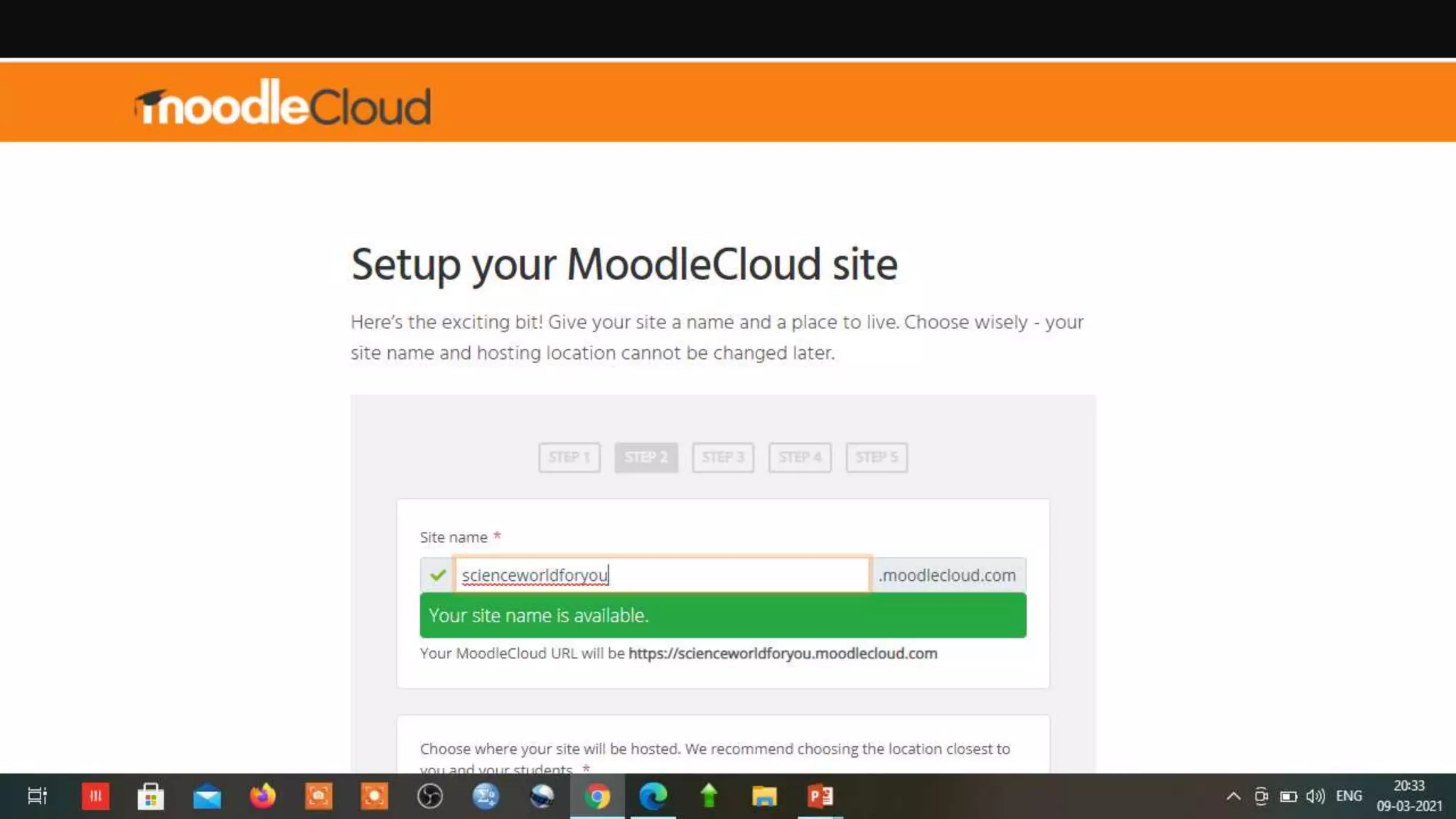Open the Mail app from the taskbar
Viewport: 1456px width, 819px height.
coord(207,796)
